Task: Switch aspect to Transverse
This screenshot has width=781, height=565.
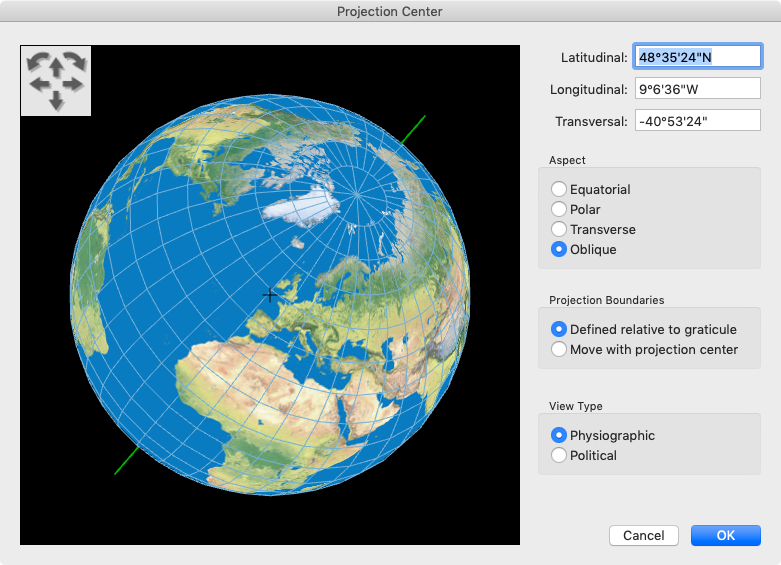Action: coord(559,230)
